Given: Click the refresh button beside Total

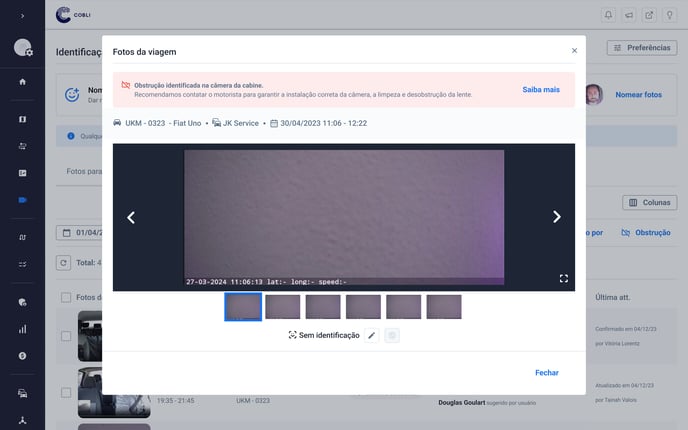Looking at the screenshot, I should pyautogui.click(x=64, y=263).
